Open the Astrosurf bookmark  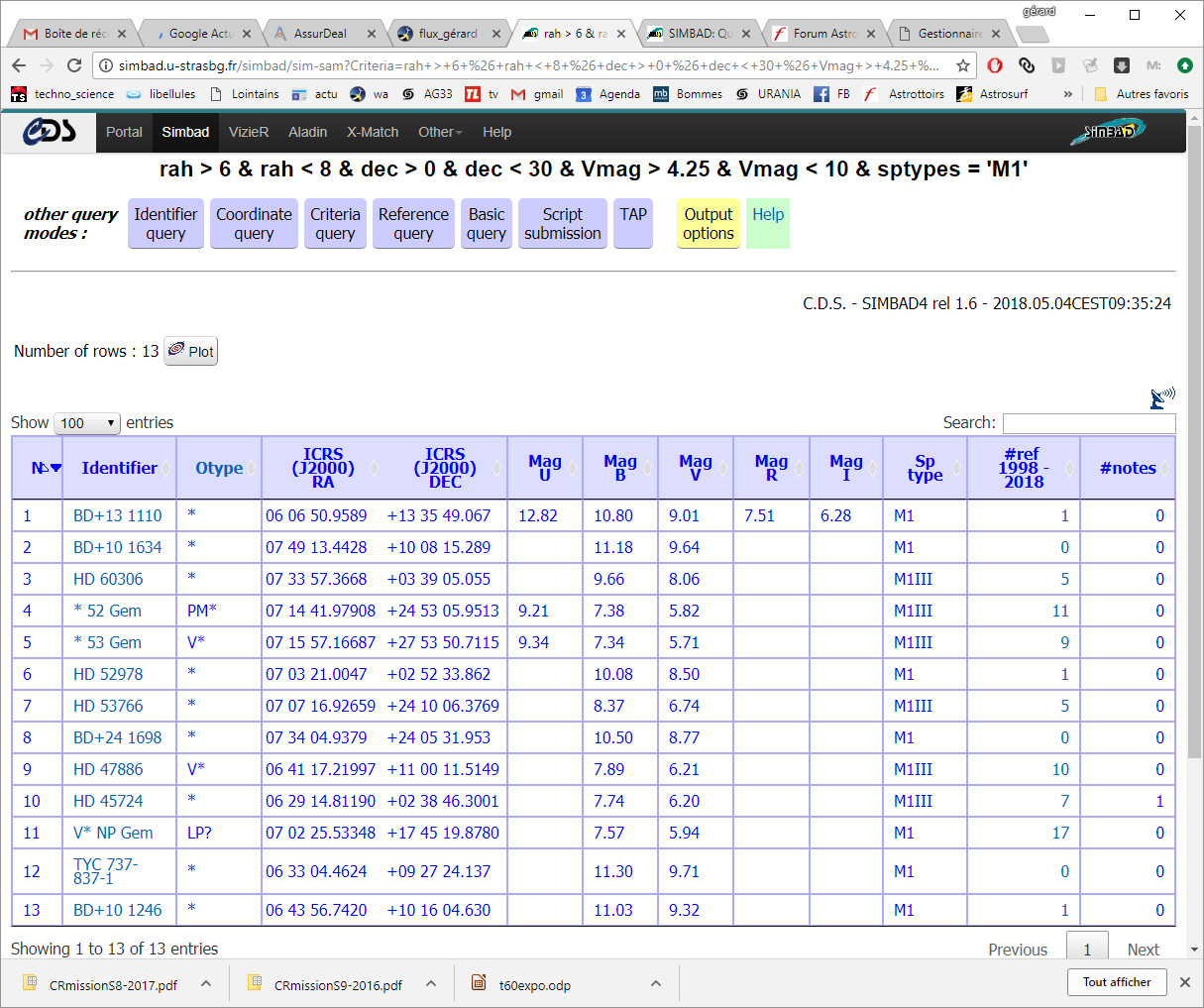[992, 94]
